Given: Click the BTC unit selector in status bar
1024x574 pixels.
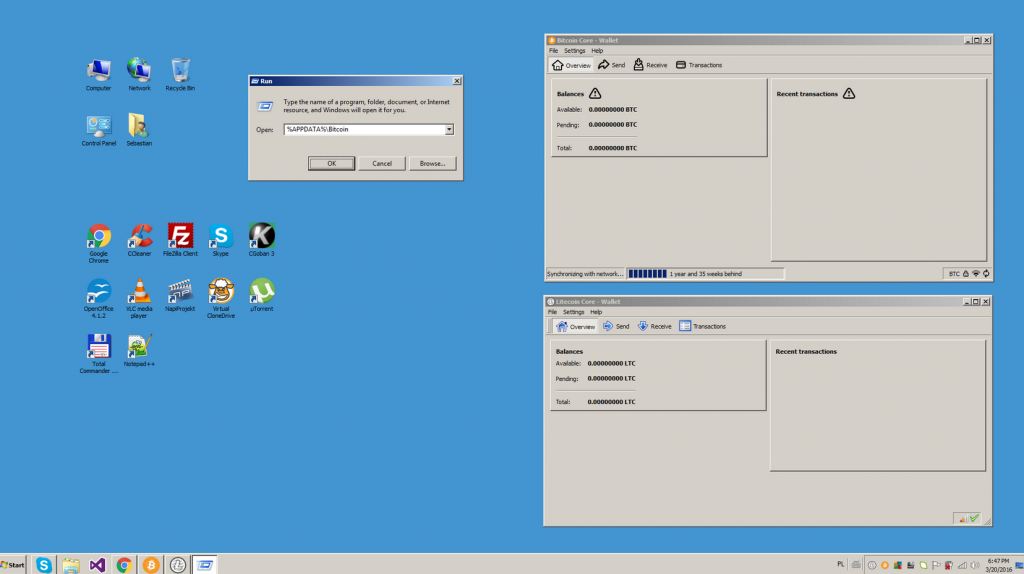Looking at the screenshot, I should [x=954, y=274].
